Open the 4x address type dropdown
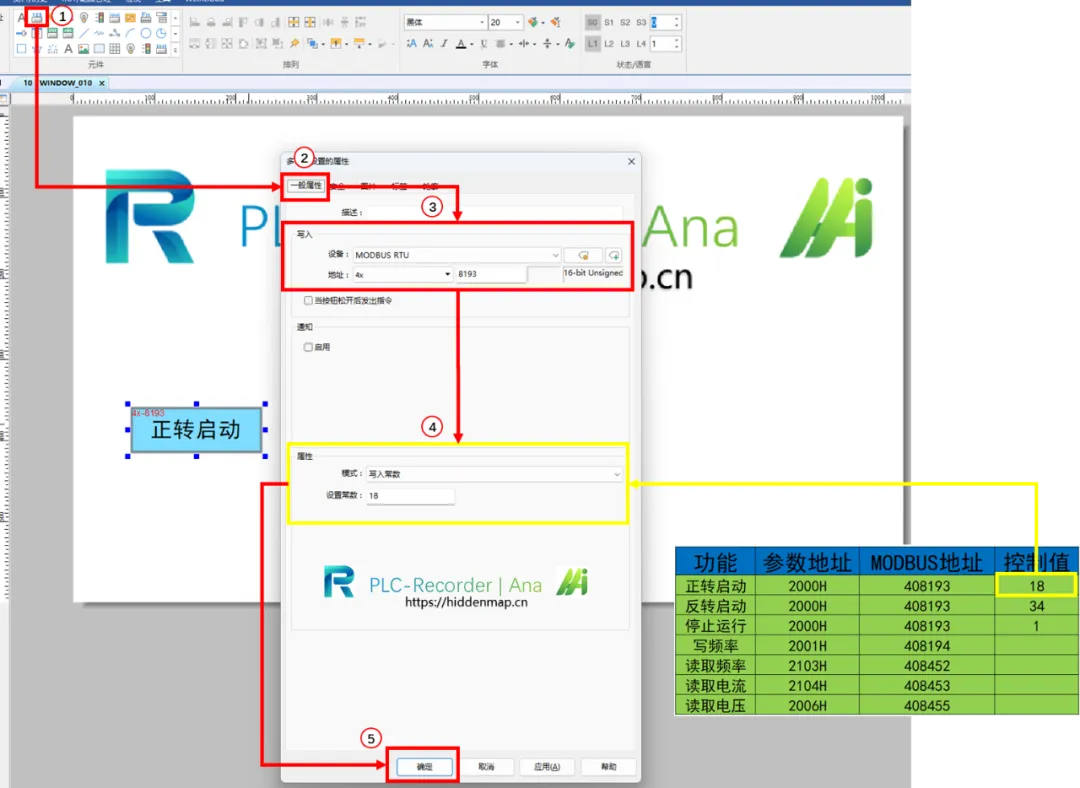The image size is (1080, 788). click(448, 274)
